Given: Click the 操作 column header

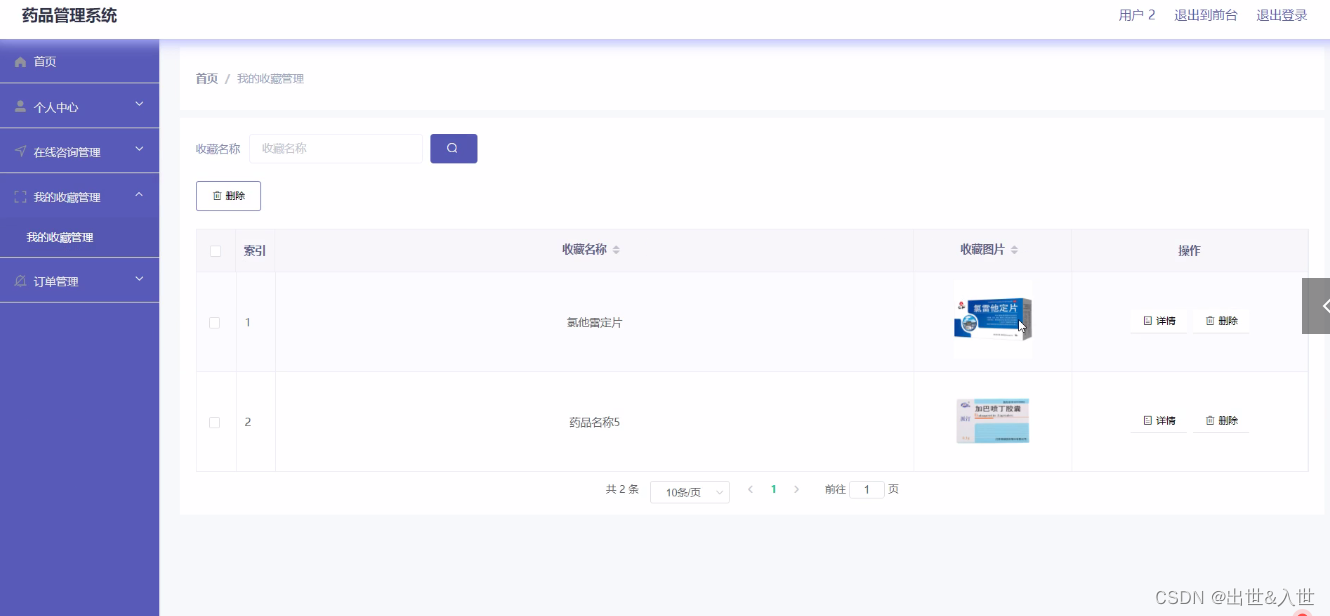Looking at the screenshot, I should tap(1189, 251).
